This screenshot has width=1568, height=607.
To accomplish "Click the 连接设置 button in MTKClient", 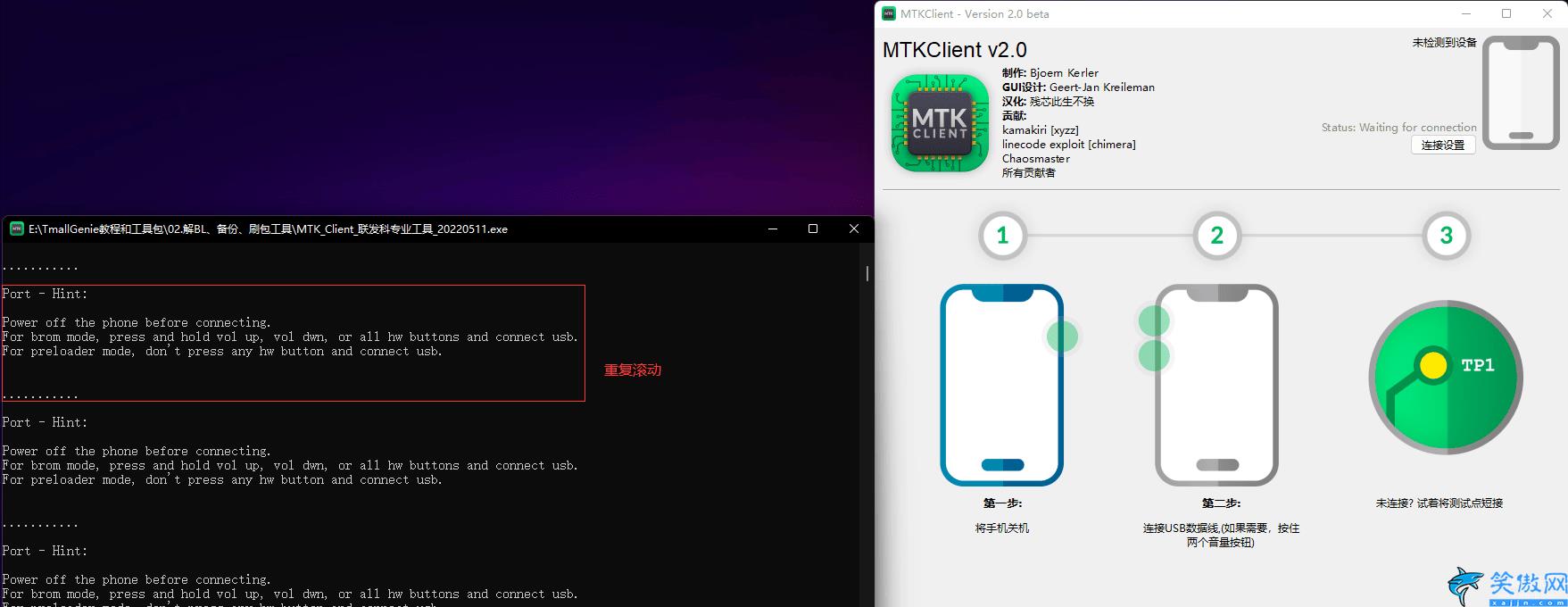I will 1443,145.
